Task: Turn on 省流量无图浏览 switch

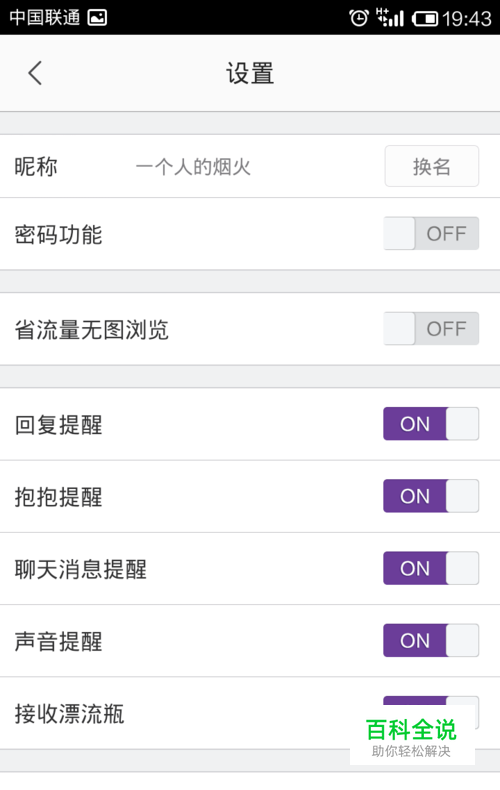Action: 431,328
